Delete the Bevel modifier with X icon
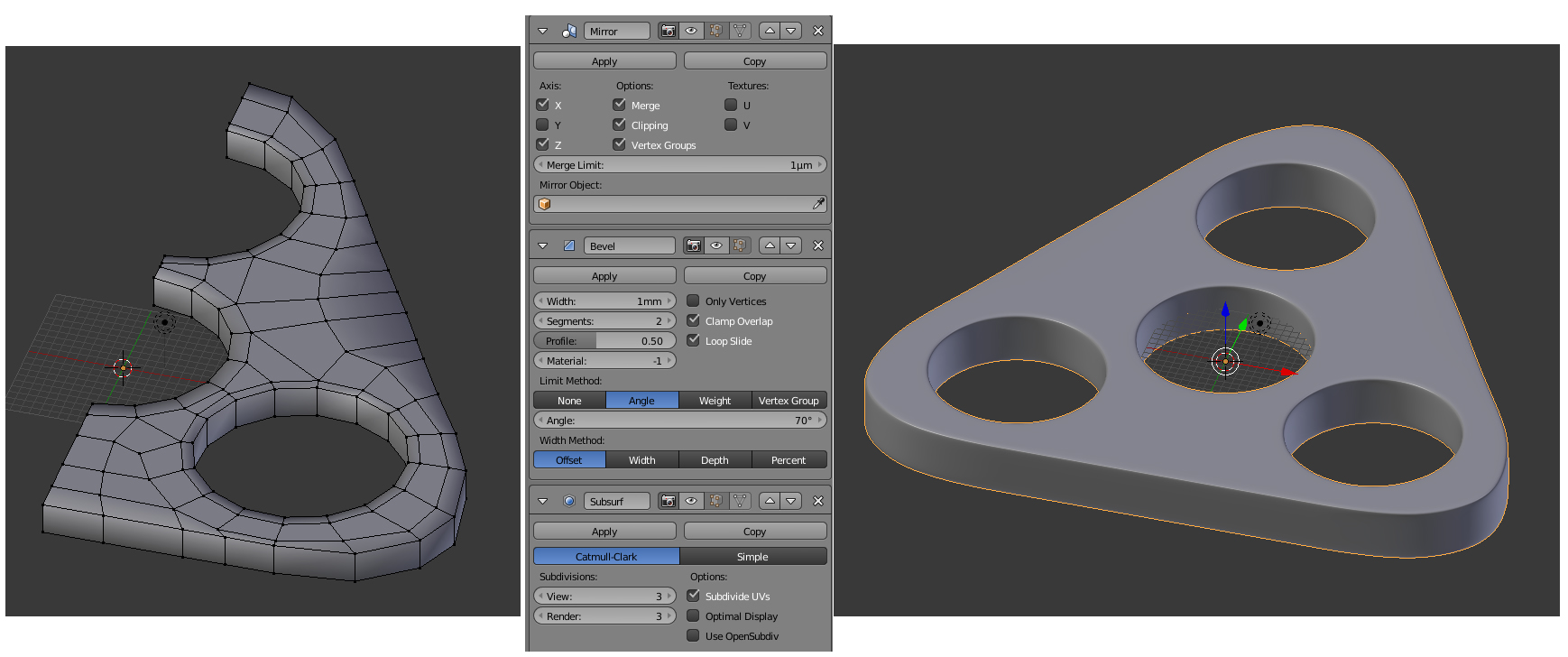The image size is (1568, 657). point(818,245)
